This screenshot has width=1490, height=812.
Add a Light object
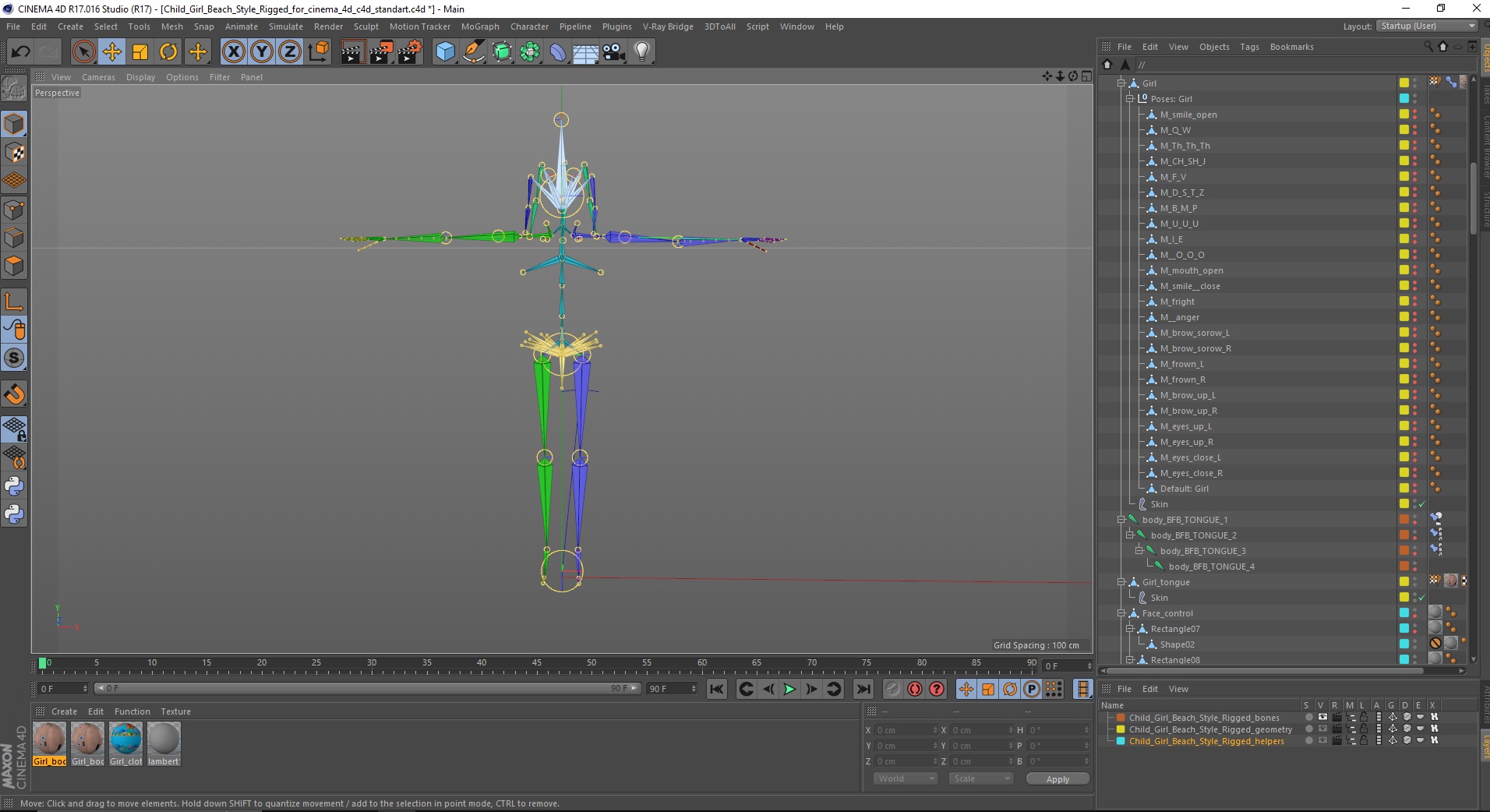[x=642, y=52]
